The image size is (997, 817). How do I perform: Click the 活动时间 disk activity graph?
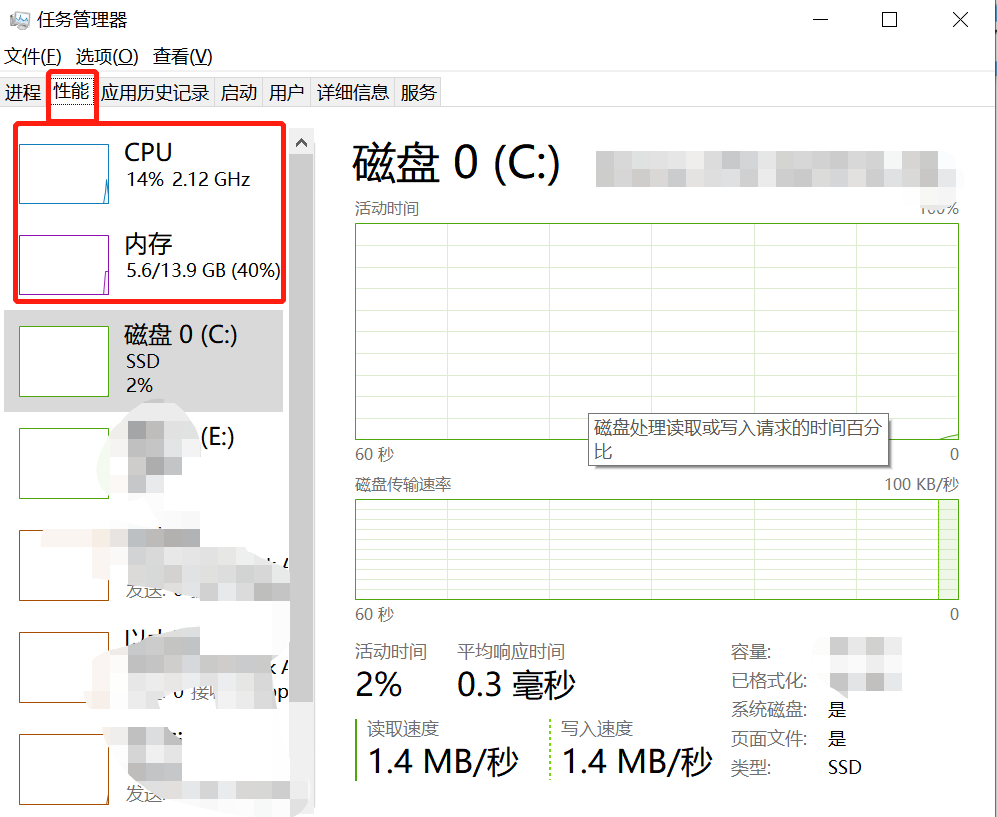pos(656,331)
